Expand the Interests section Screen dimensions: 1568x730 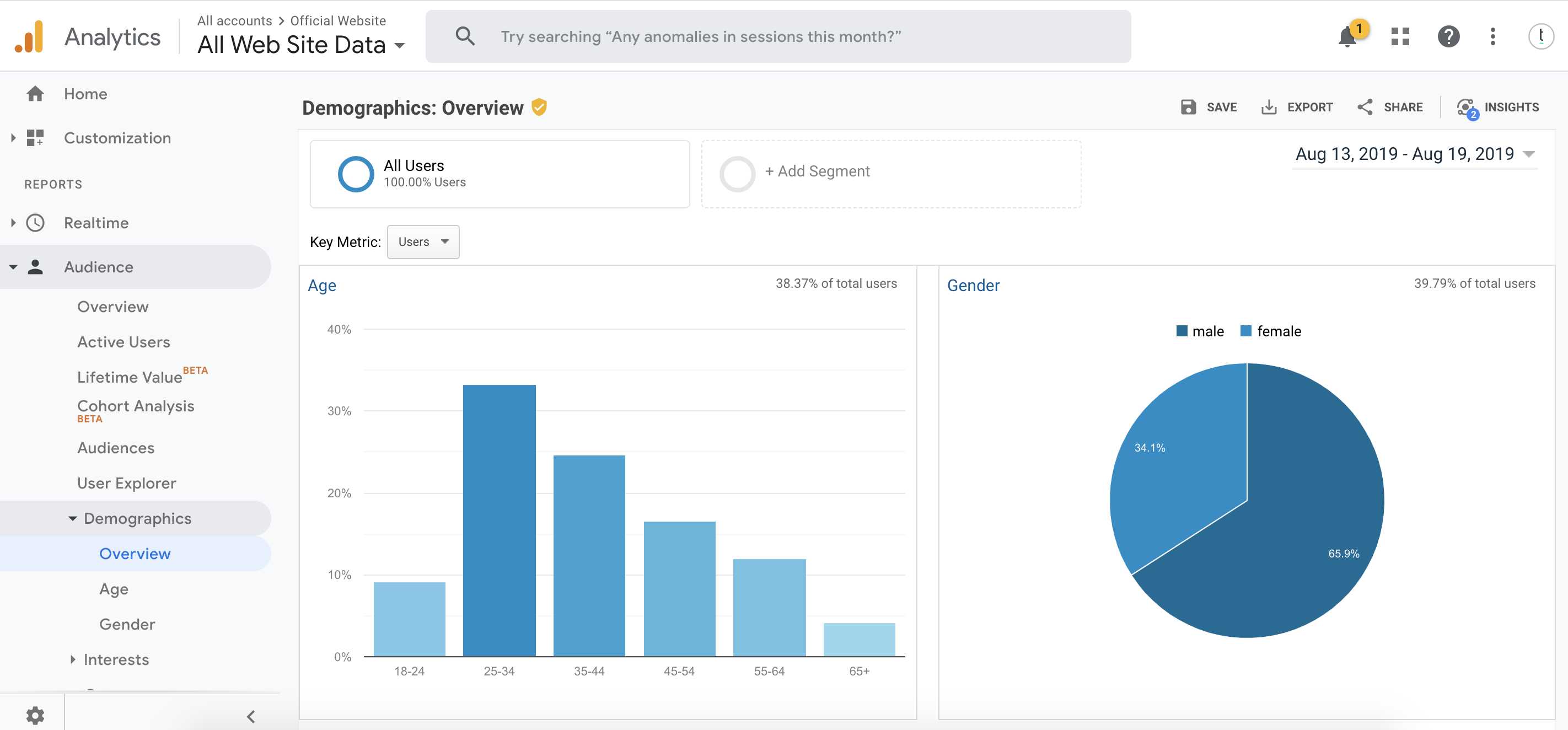click(116, 659)
